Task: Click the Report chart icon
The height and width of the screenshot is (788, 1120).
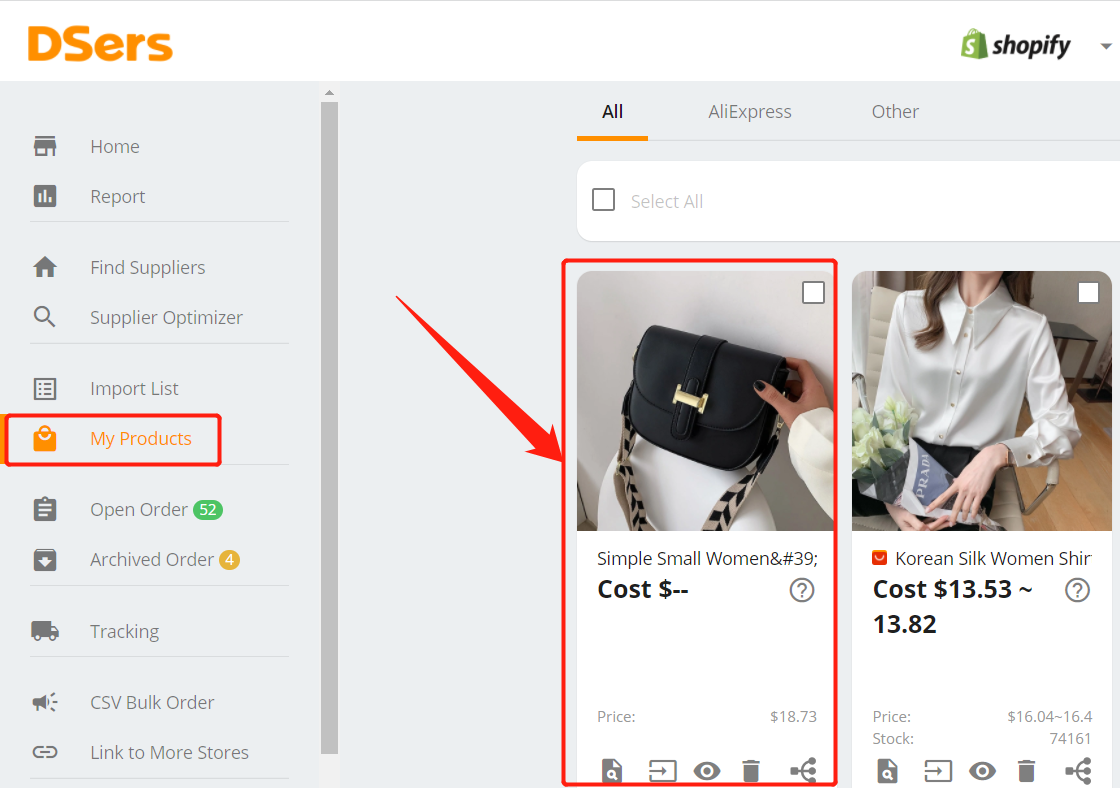Action: pos(45,196)
